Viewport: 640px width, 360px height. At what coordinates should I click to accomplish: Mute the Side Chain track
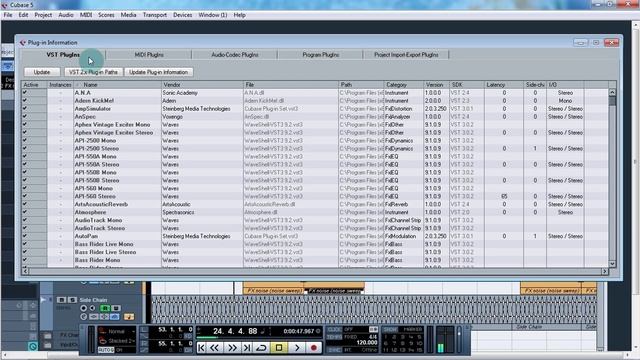(61, 300)
